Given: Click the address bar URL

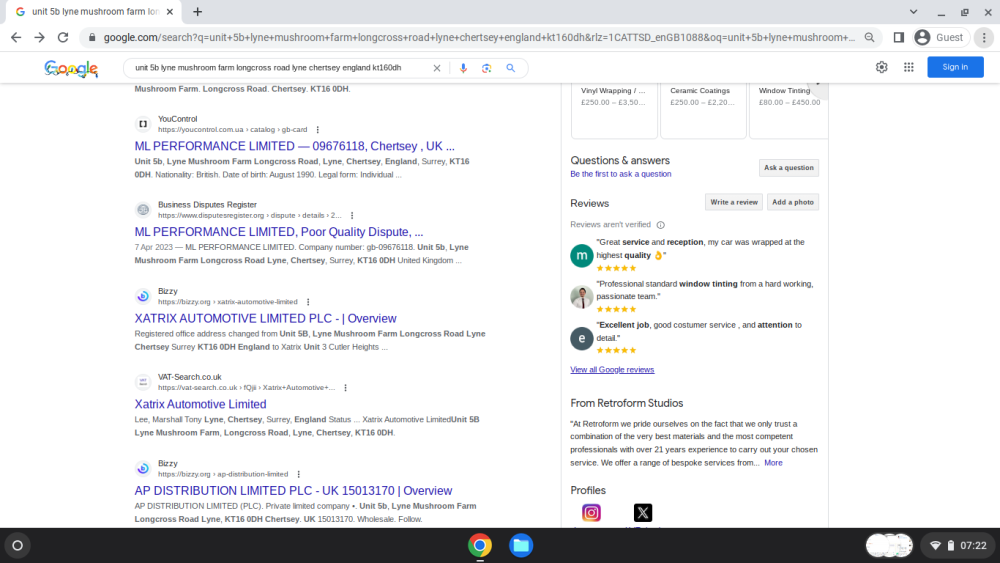Looking at the screenshot, I should tap(478, 38).
